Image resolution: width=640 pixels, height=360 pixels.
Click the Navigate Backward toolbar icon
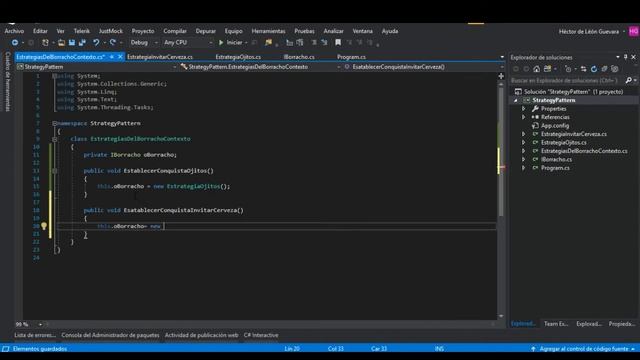point(15,42)
